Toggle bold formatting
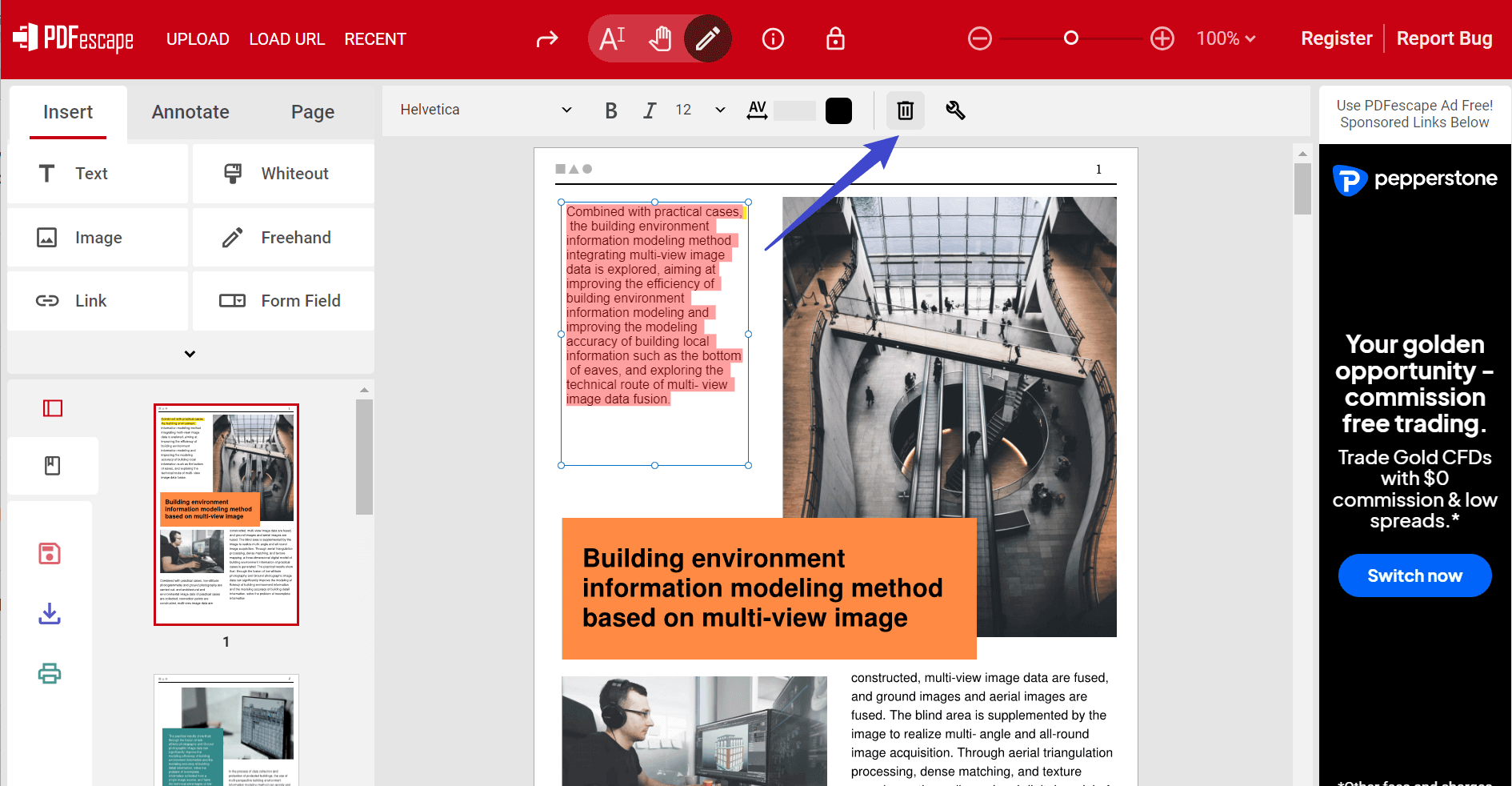This screenshot has height=786, width=1512. [610, 110]
